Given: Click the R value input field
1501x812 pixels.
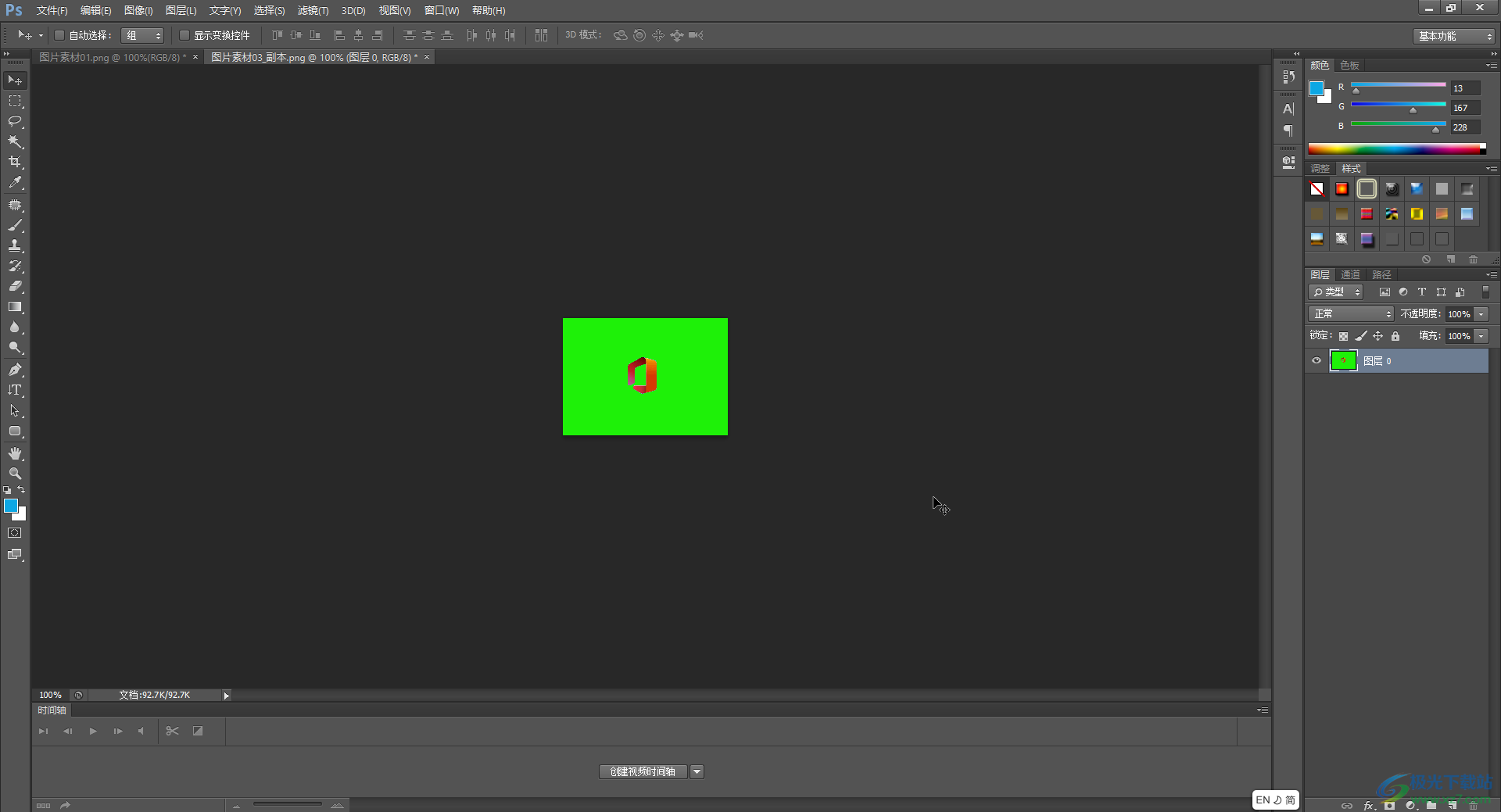Looking at the screenshot, I should pyautogui.click(x=1466, y=88).
